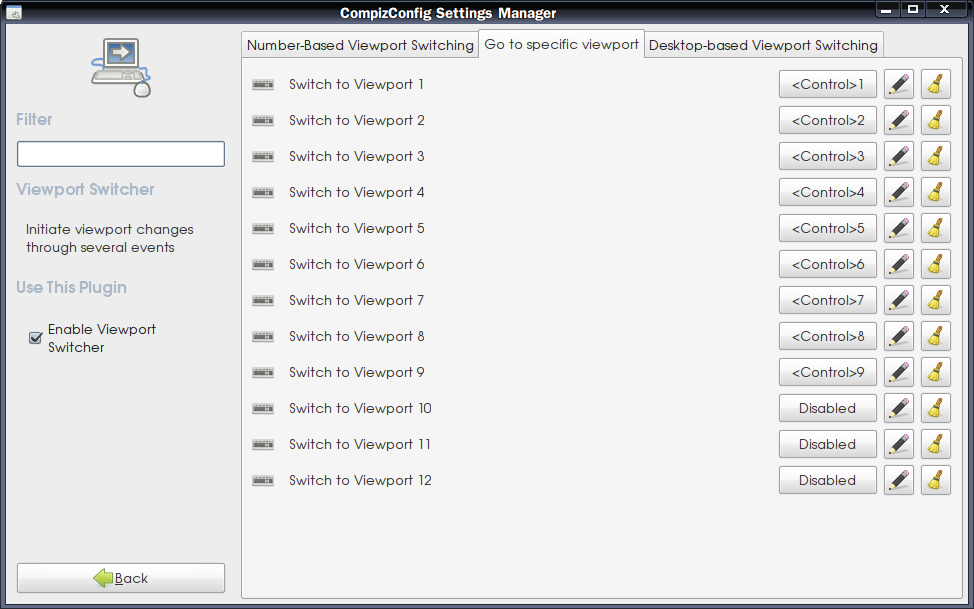Go Back to the main settings
This screenshot has height=609, width=974.
121,578
